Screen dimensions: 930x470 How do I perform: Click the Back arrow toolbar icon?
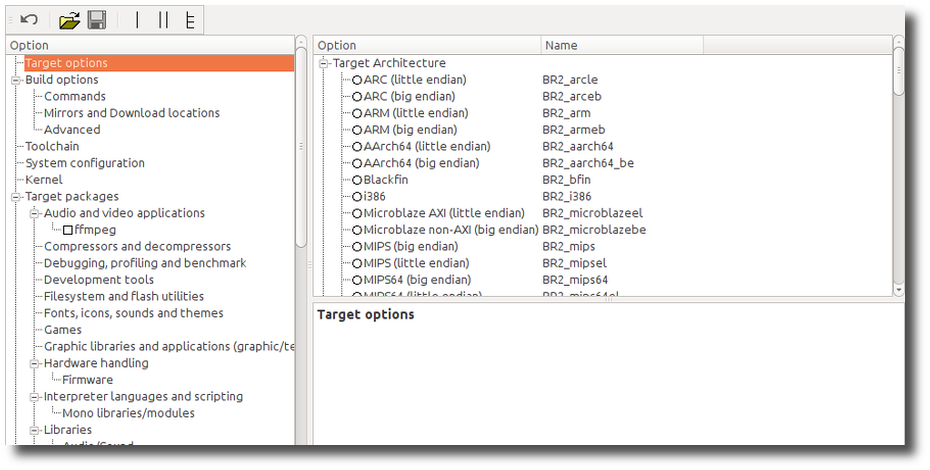tap(29, 20)
